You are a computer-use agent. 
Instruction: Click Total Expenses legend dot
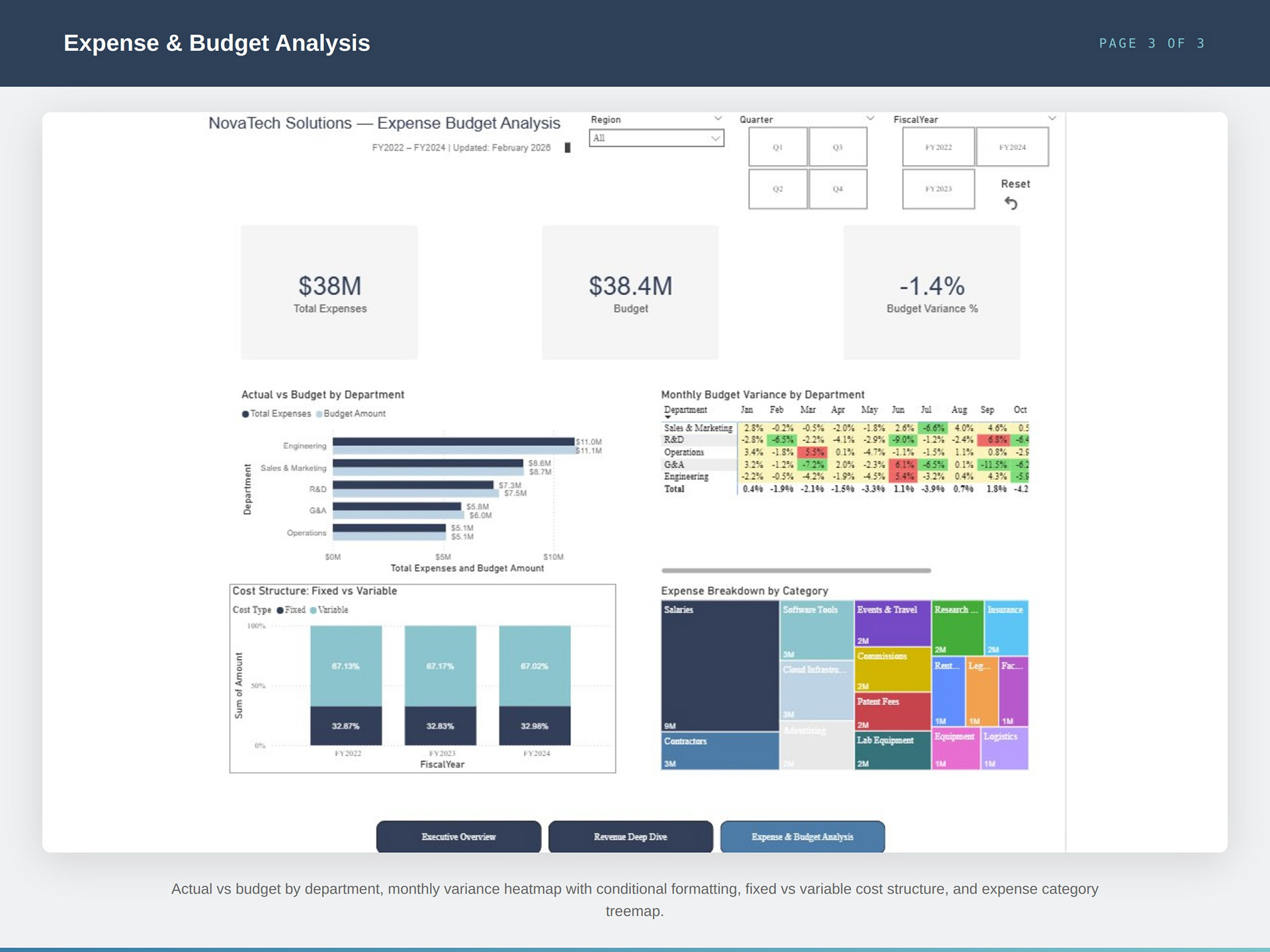click(x=245, y=414)
